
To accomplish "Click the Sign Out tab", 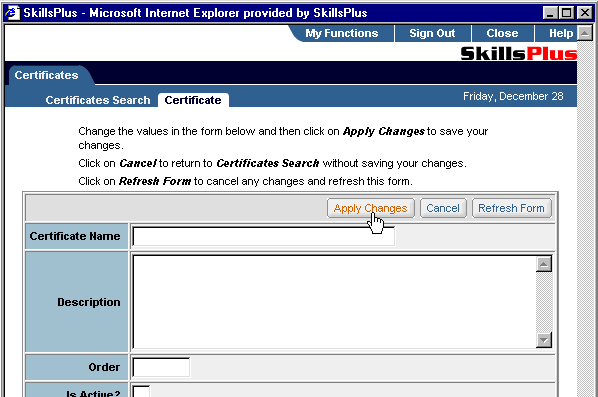I will point(432,34).
